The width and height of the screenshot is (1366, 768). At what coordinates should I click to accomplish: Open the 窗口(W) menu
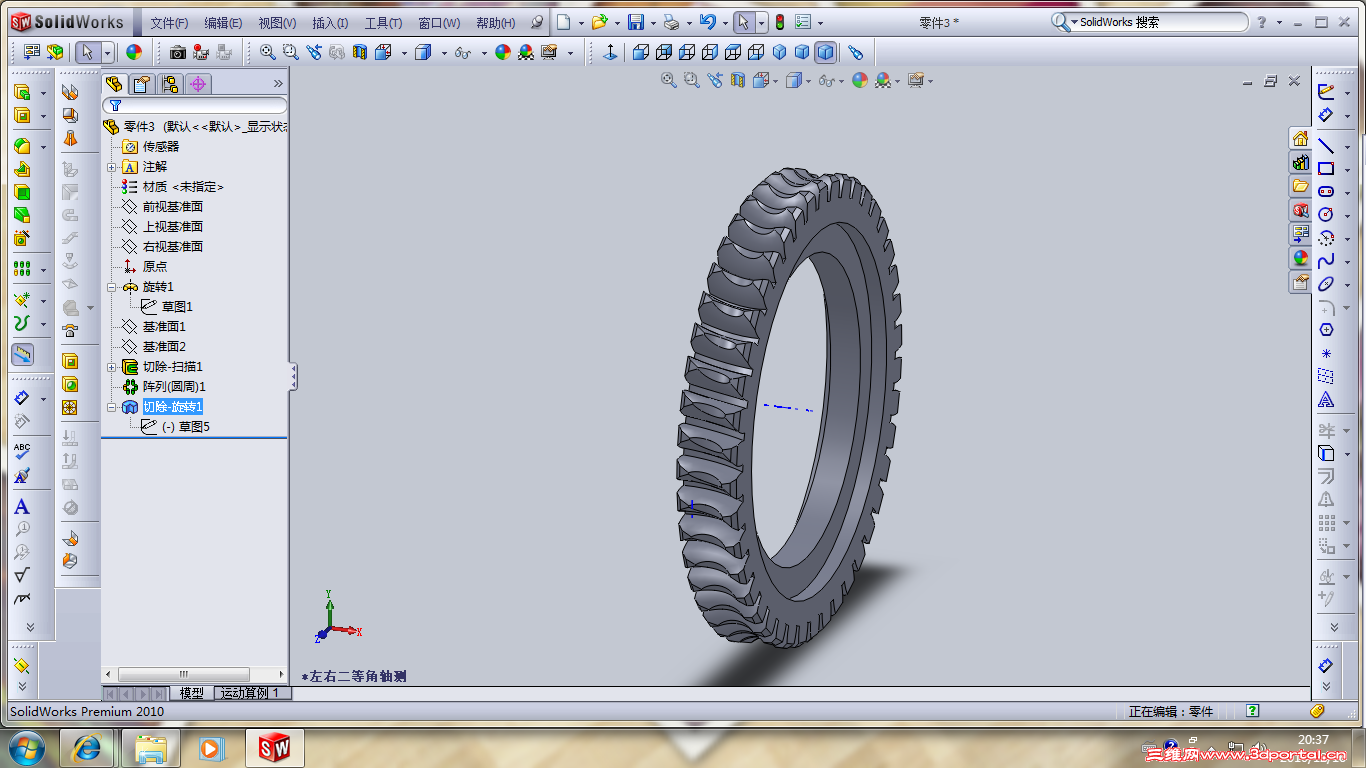[x=439, y=23]
